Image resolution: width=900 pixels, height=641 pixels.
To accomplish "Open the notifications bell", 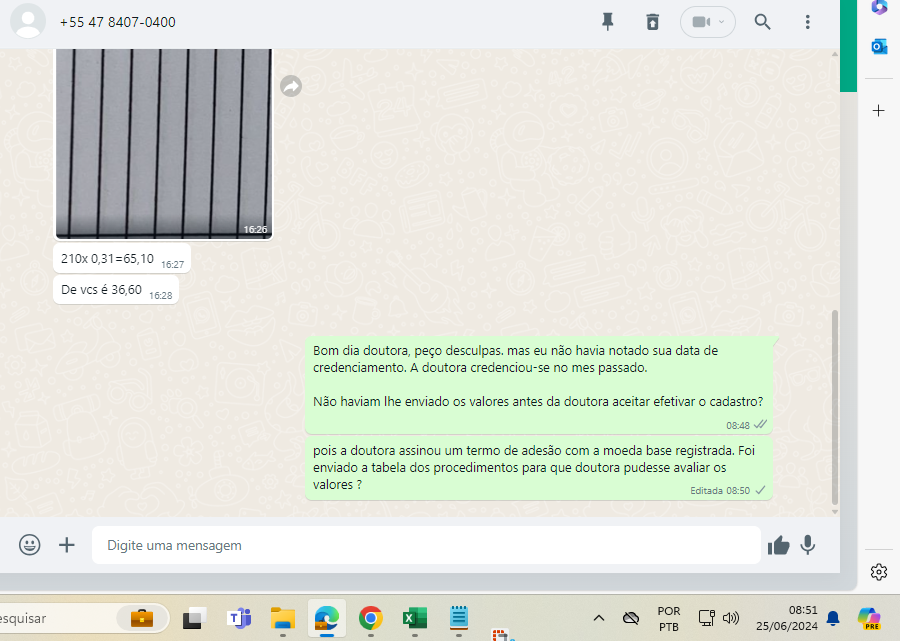I will tap(833, 618).
